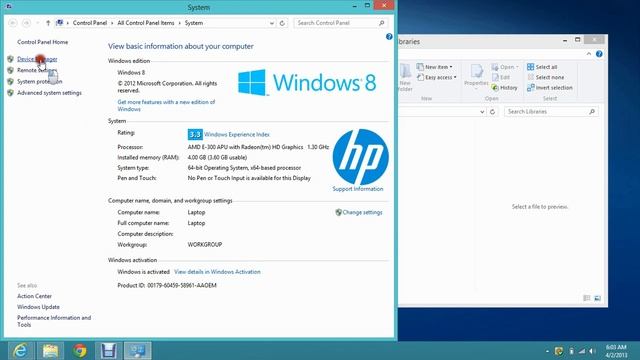Click System control panel taskbar icon
640x360 pixels.
pyautogui.click(x=138, y=351)
